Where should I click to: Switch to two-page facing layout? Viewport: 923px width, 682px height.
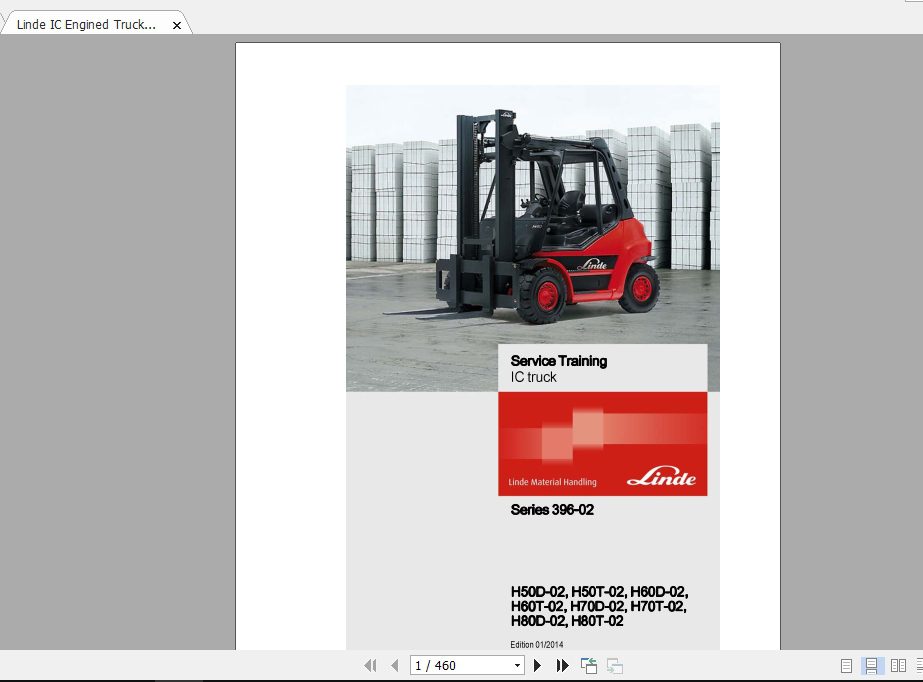[x=898, y=666]
